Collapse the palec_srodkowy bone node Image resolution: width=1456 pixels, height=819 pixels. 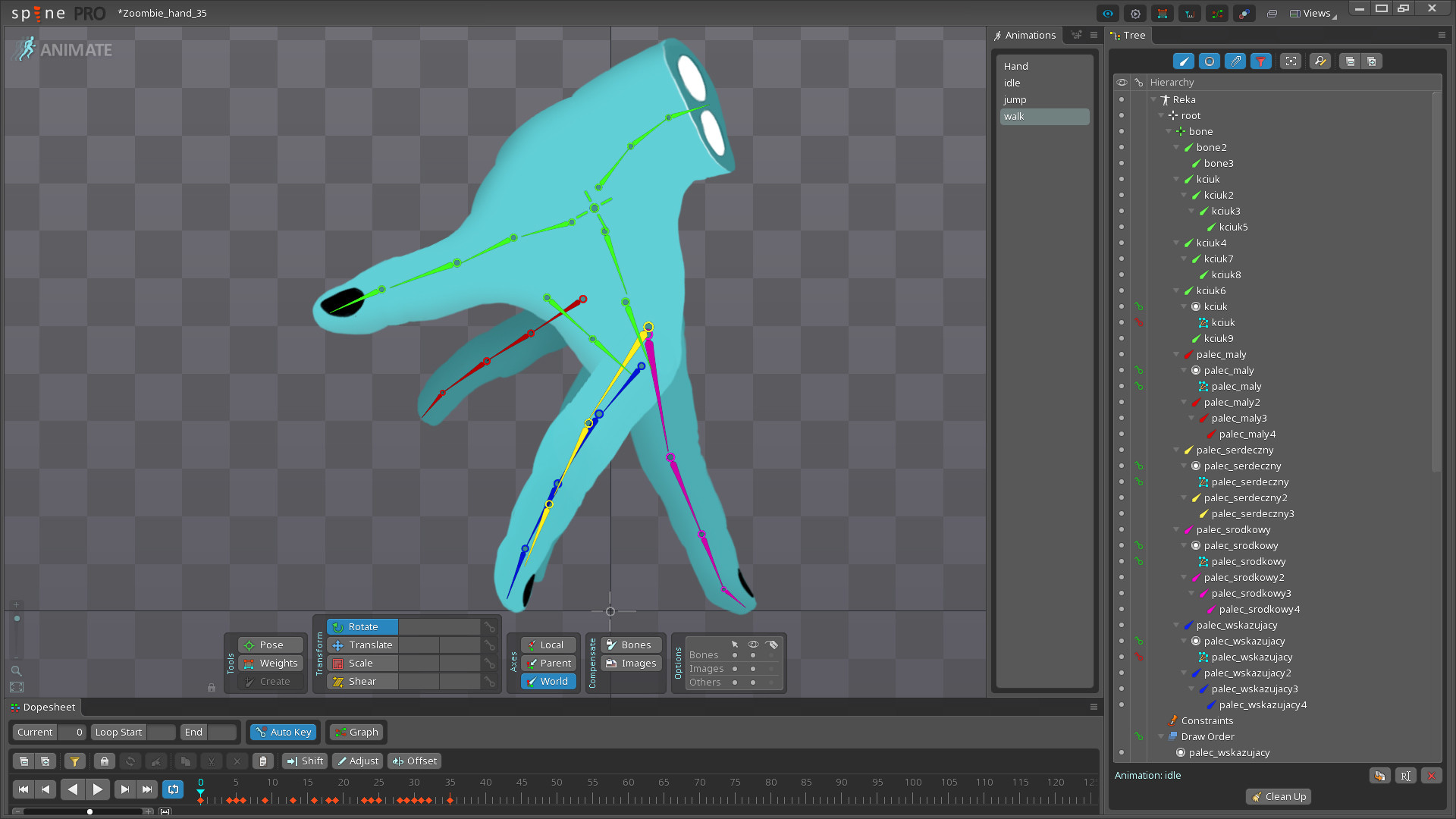tap(1176, 530)
